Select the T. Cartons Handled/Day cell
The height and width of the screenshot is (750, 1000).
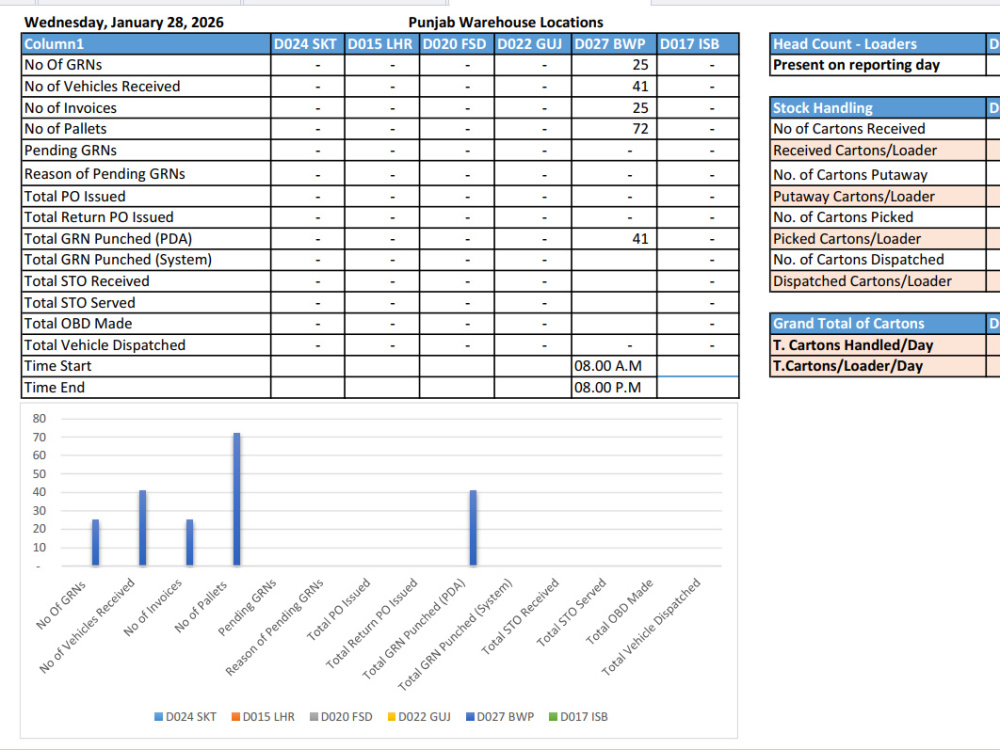click(x=878, y=345)
